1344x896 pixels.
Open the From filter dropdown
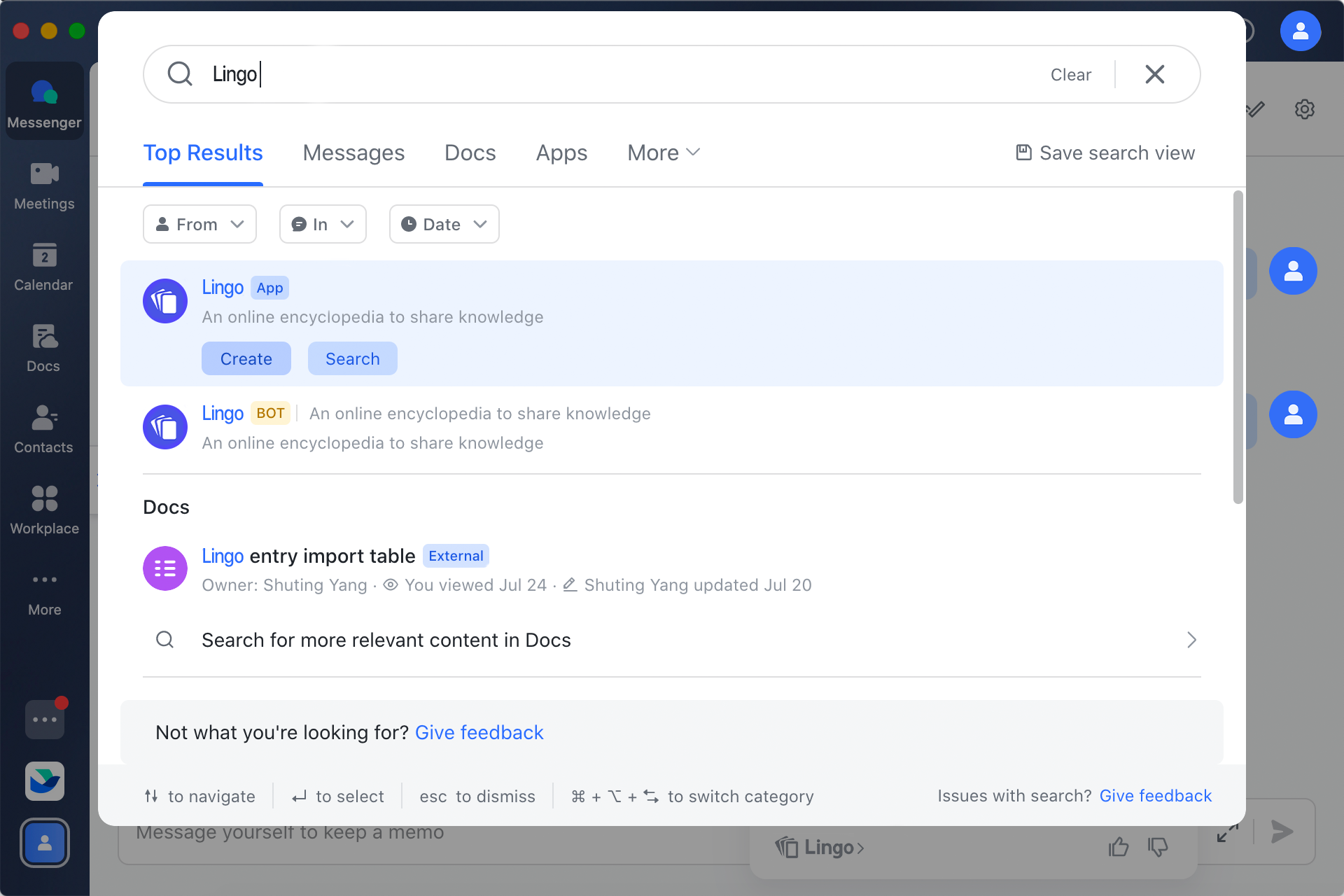tap(199, 224)
